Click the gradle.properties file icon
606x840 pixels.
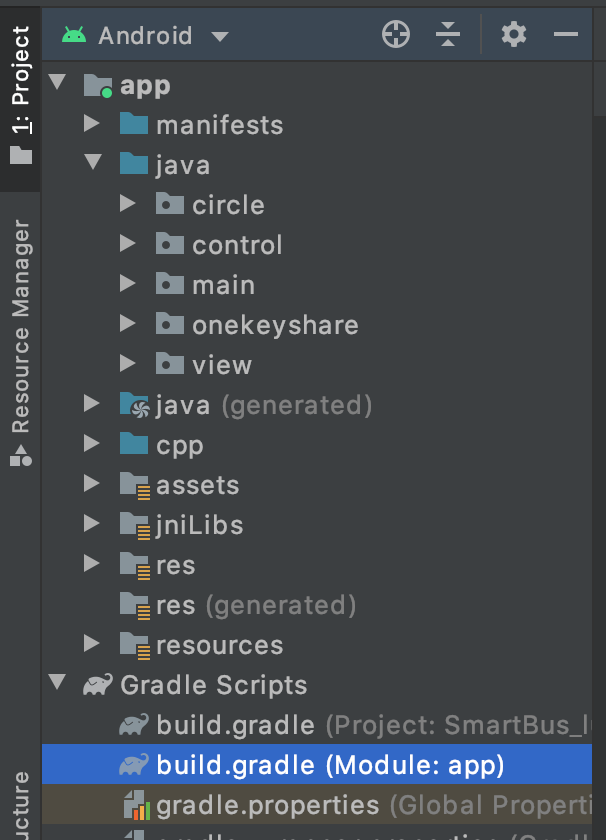click(x=134, y=805)
